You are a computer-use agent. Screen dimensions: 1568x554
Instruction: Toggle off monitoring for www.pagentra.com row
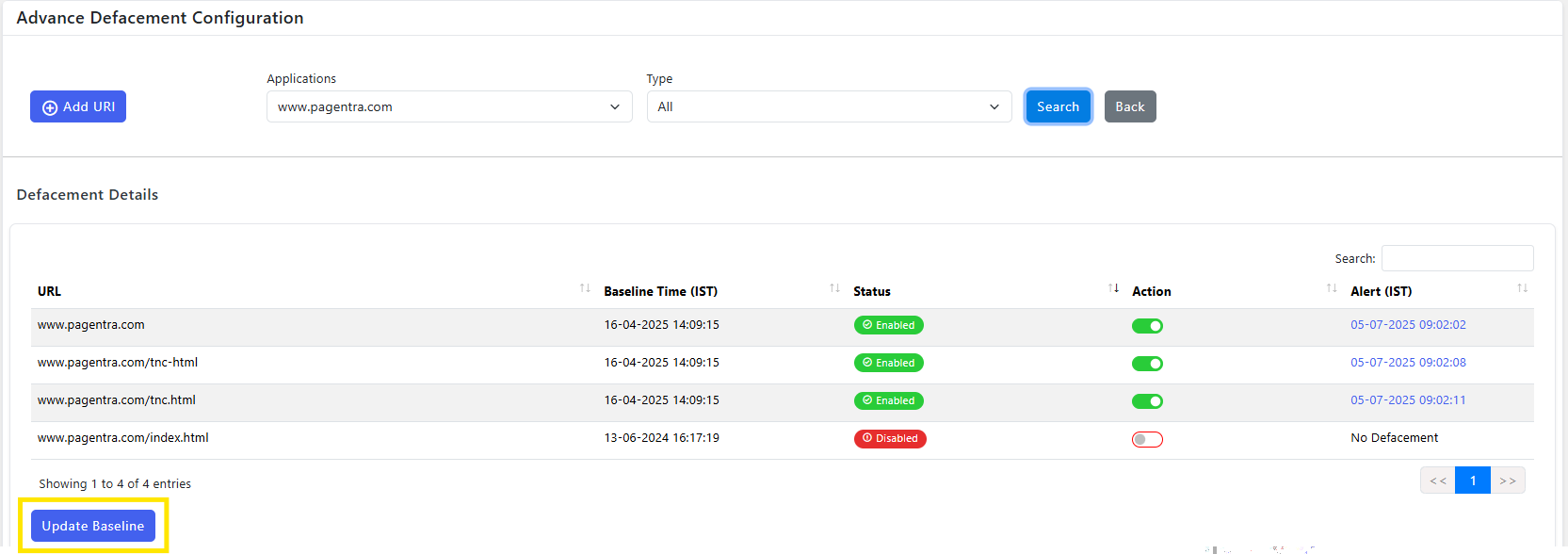tap(1147, 326)
